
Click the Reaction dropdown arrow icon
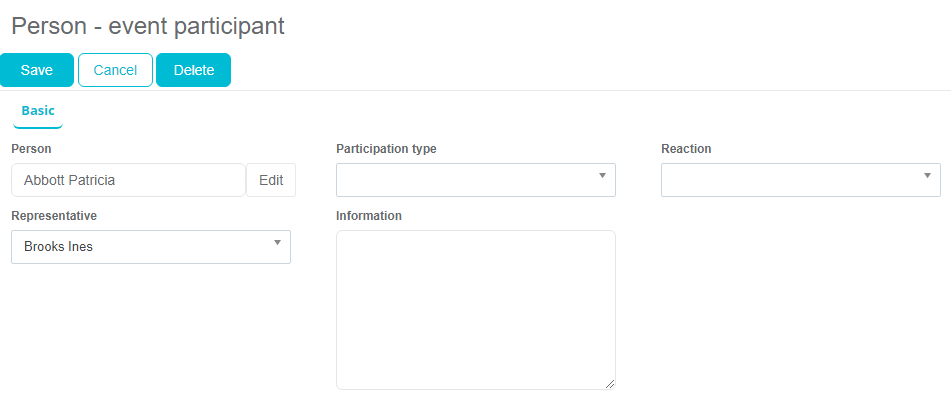(x=927, y=176)
